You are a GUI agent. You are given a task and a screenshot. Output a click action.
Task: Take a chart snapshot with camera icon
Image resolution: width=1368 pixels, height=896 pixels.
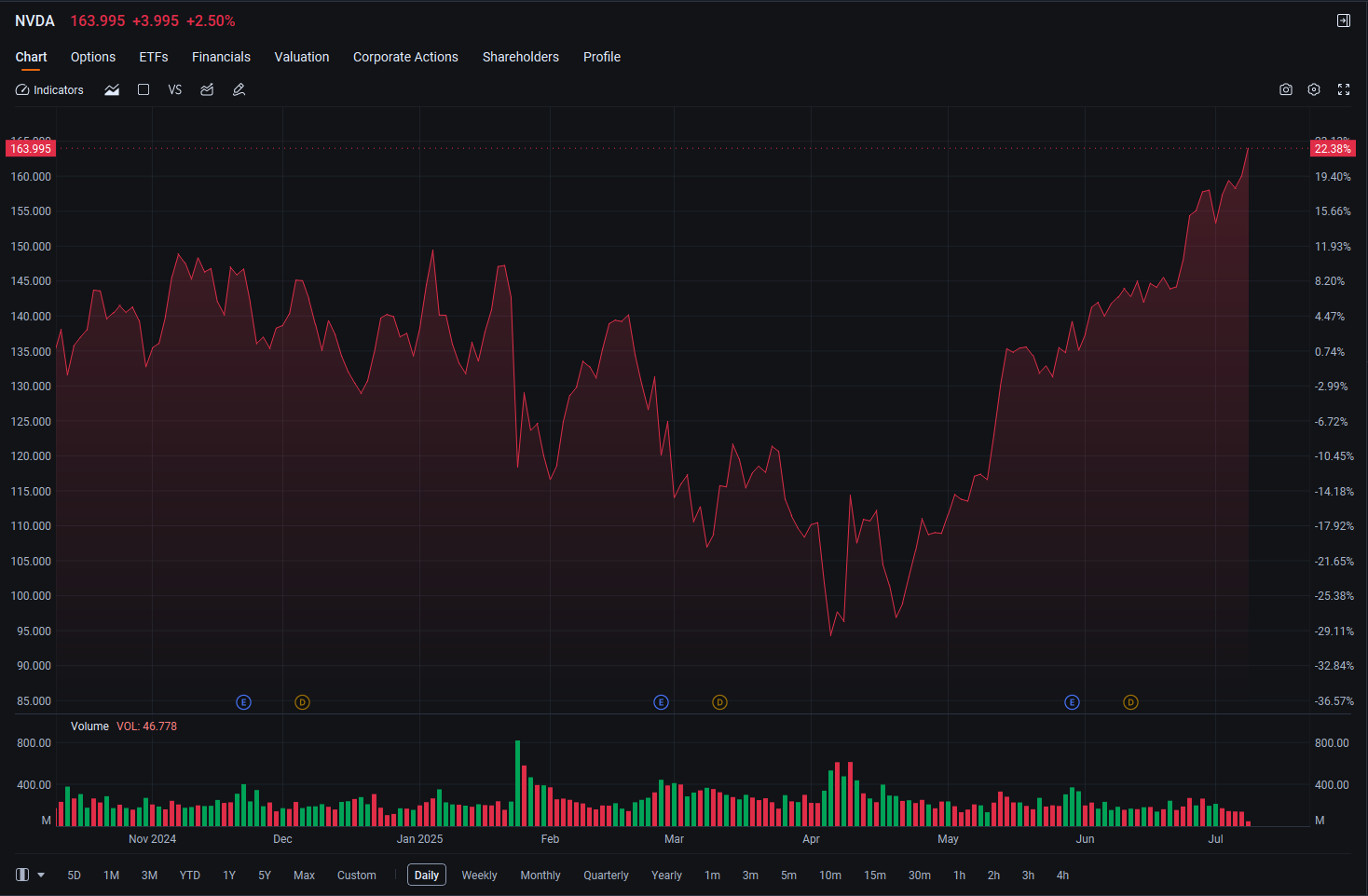coord(1286,89)
